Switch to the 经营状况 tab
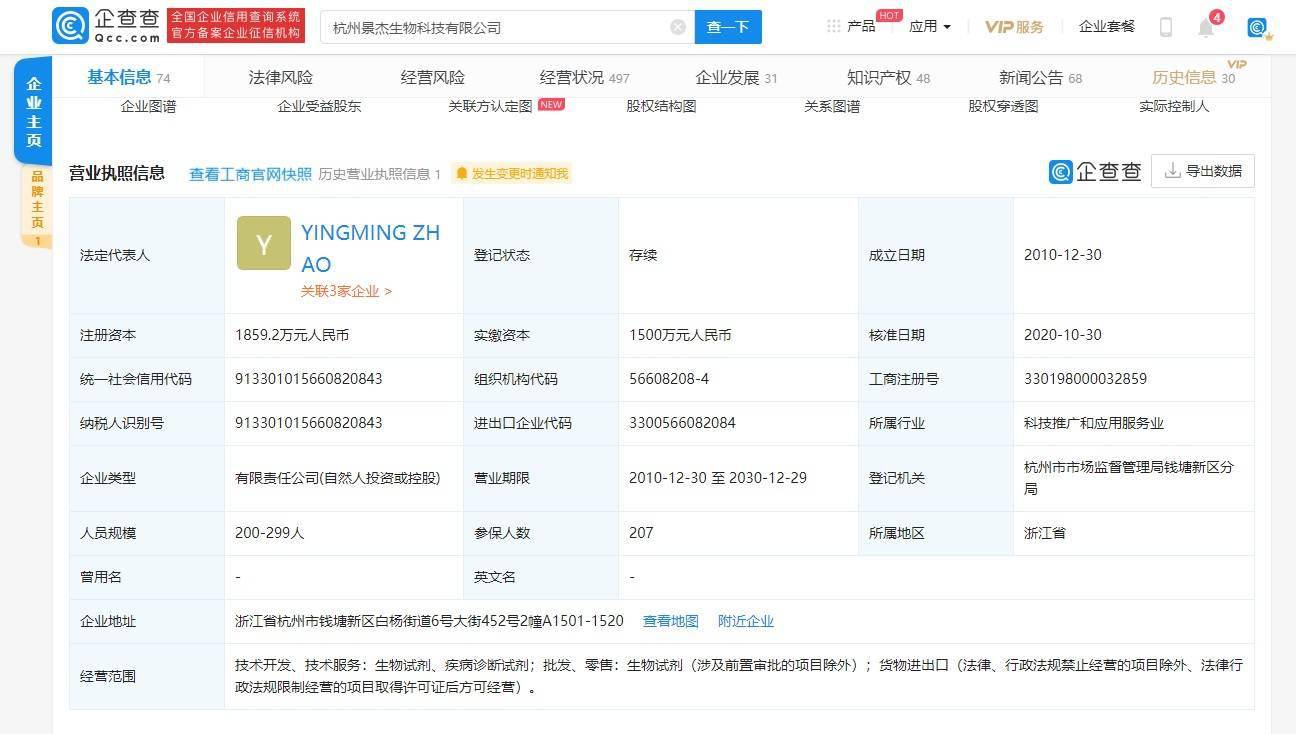Image resolution: width=1296 pixels, height=734 pixels. (584, 77)
